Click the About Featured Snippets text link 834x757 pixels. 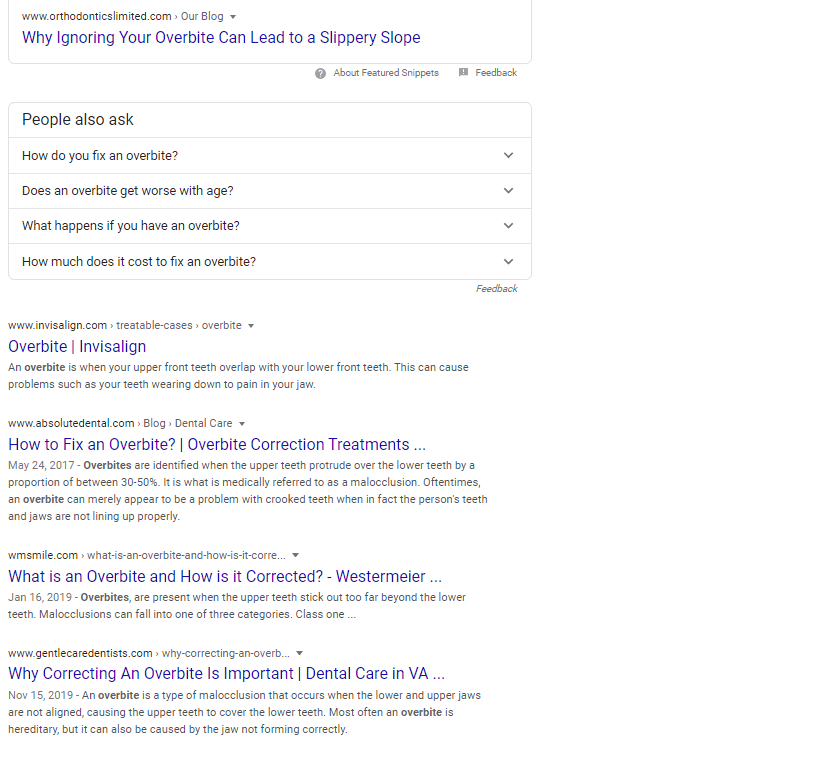pyautogui.click(x=386, y=73)
